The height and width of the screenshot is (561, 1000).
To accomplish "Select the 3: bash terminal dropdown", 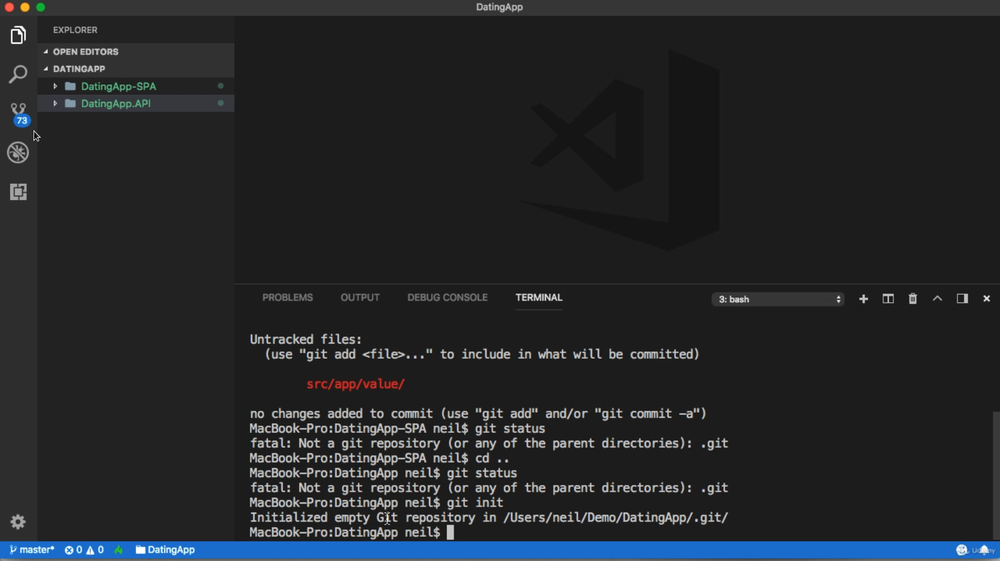I will (778, 299).
